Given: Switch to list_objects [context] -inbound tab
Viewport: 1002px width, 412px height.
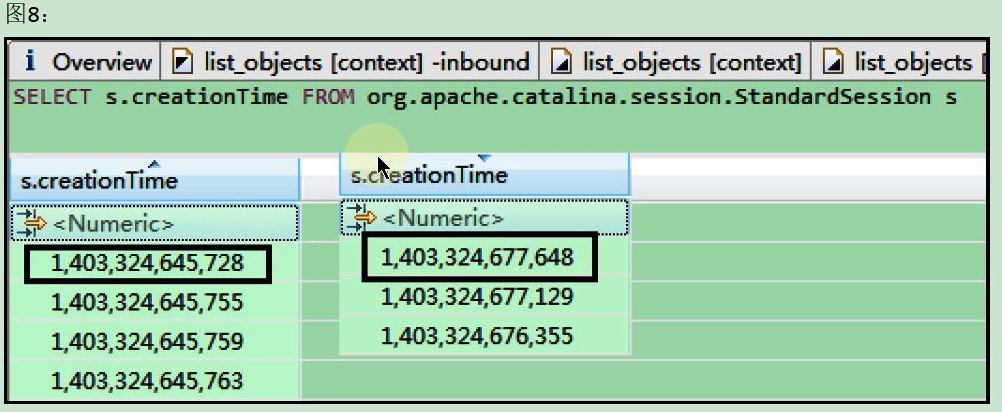Looking at the screenshot, I should coord(350,62).
